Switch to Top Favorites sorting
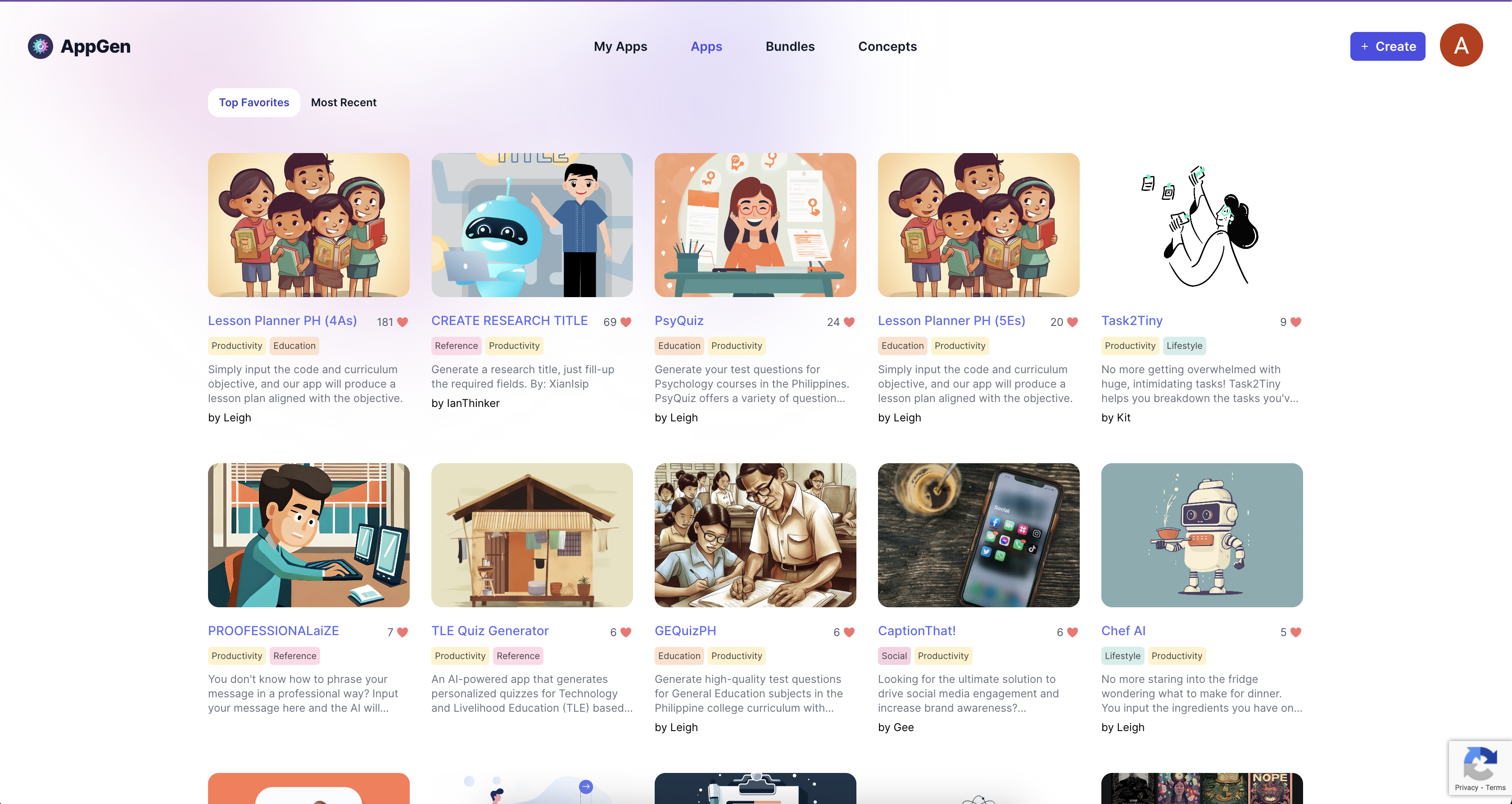1512x804 pixels. tap(254, 103)
